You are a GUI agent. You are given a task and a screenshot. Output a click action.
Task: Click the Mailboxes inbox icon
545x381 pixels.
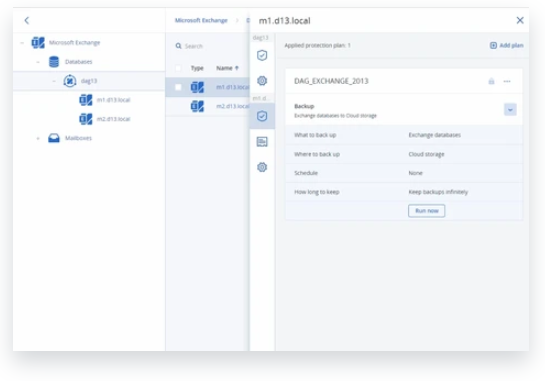54,138
